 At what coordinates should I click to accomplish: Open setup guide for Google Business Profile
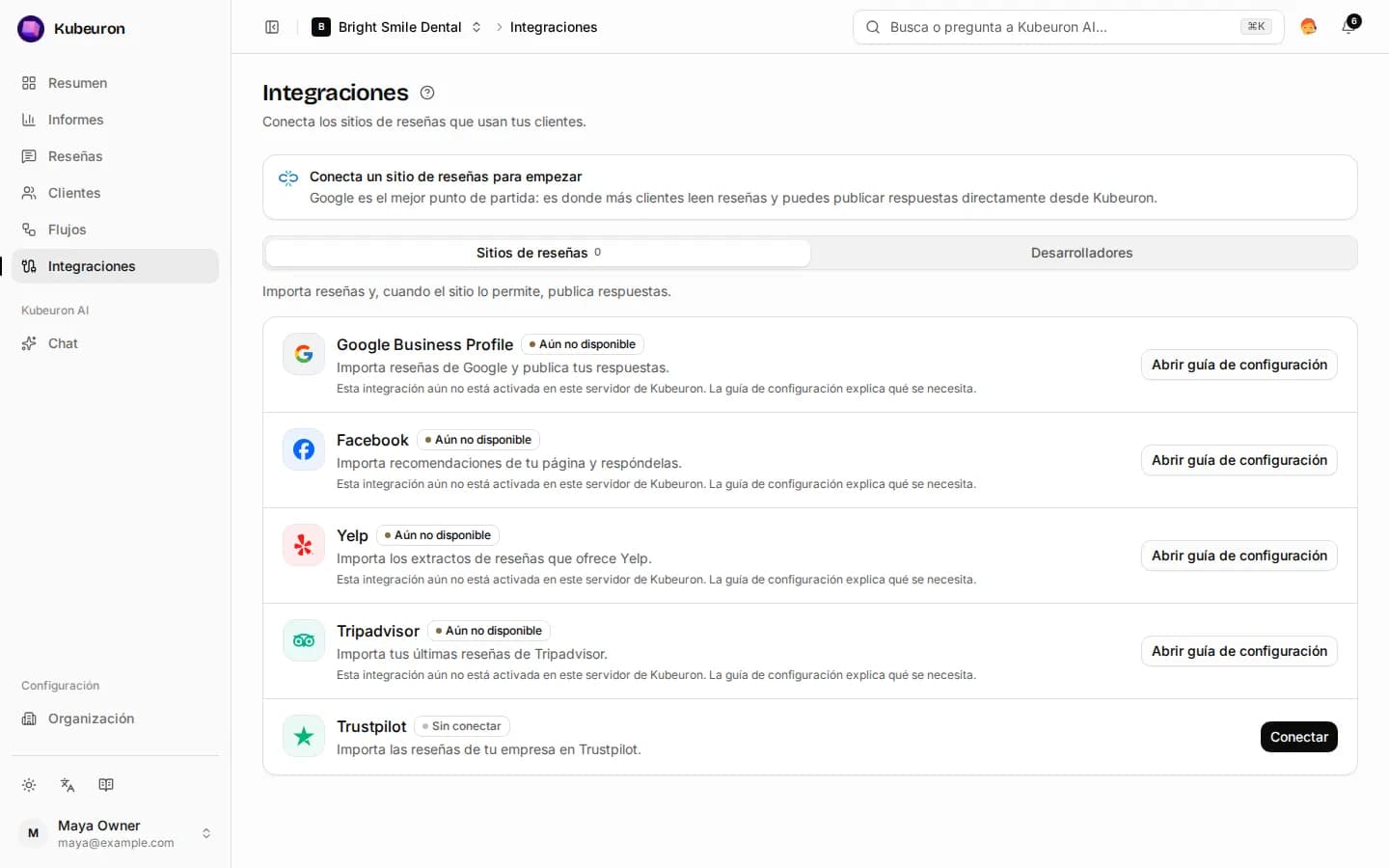[x=1239, y=365]
